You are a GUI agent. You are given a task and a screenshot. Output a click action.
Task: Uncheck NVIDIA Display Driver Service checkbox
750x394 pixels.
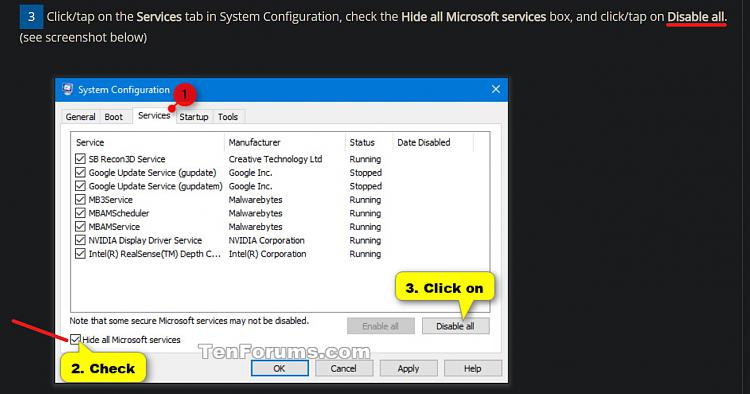[80, 240]
